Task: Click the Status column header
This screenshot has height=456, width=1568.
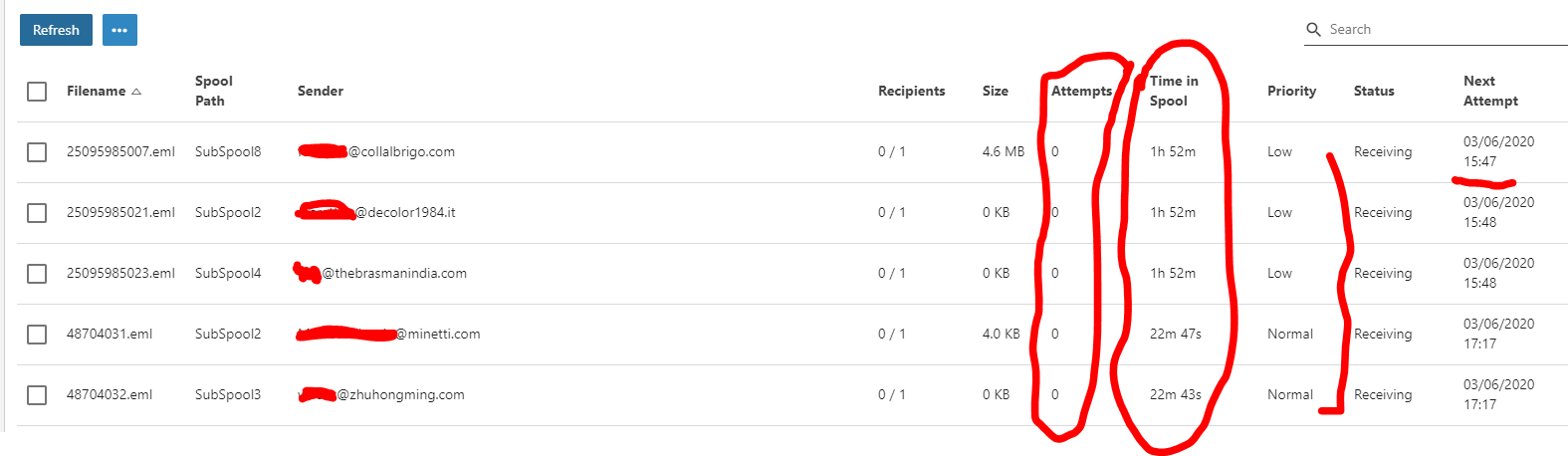Action: coord(1373,91)
